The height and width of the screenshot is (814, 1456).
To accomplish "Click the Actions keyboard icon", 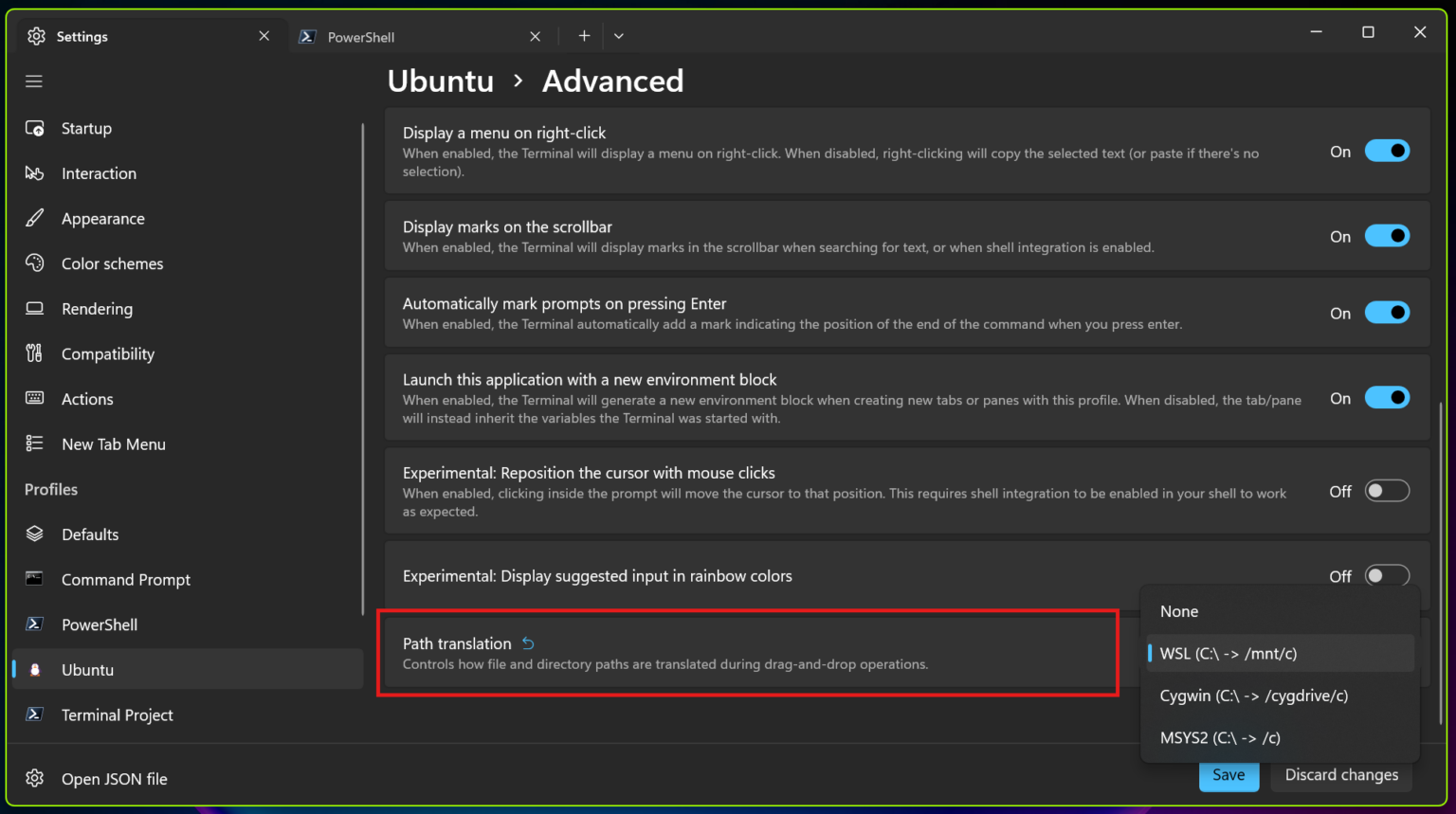I will pos(35,398).
